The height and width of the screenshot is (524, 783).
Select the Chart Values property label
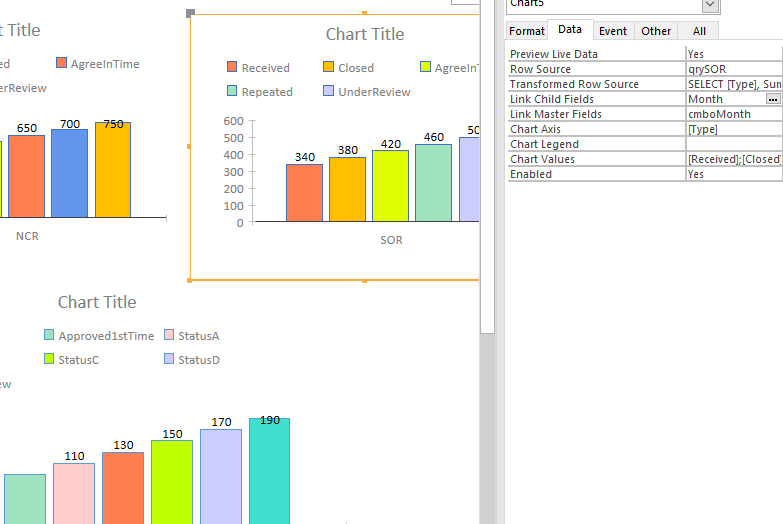point(542,159)
